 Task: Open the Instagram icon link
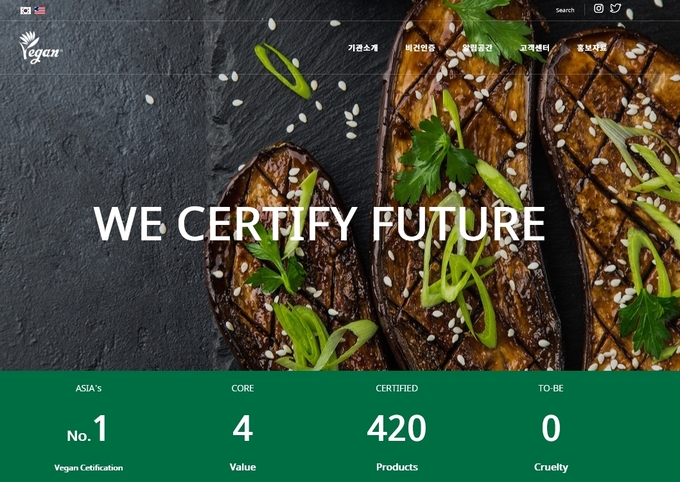(598, 9)
